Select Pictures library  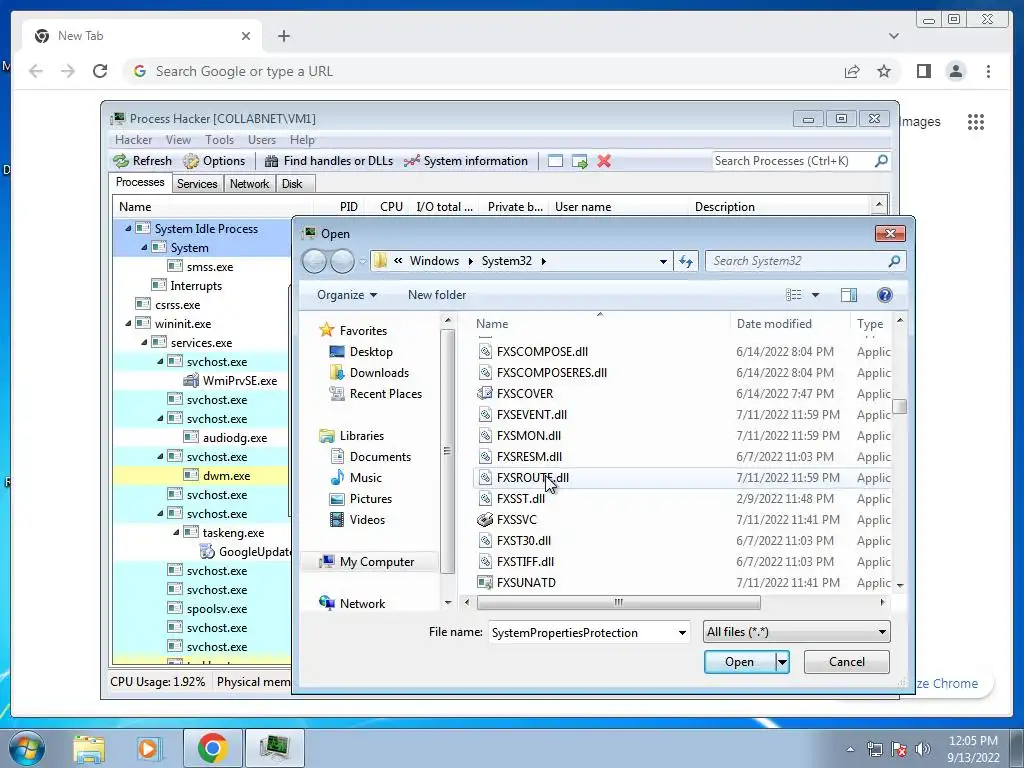coord(361,499)
